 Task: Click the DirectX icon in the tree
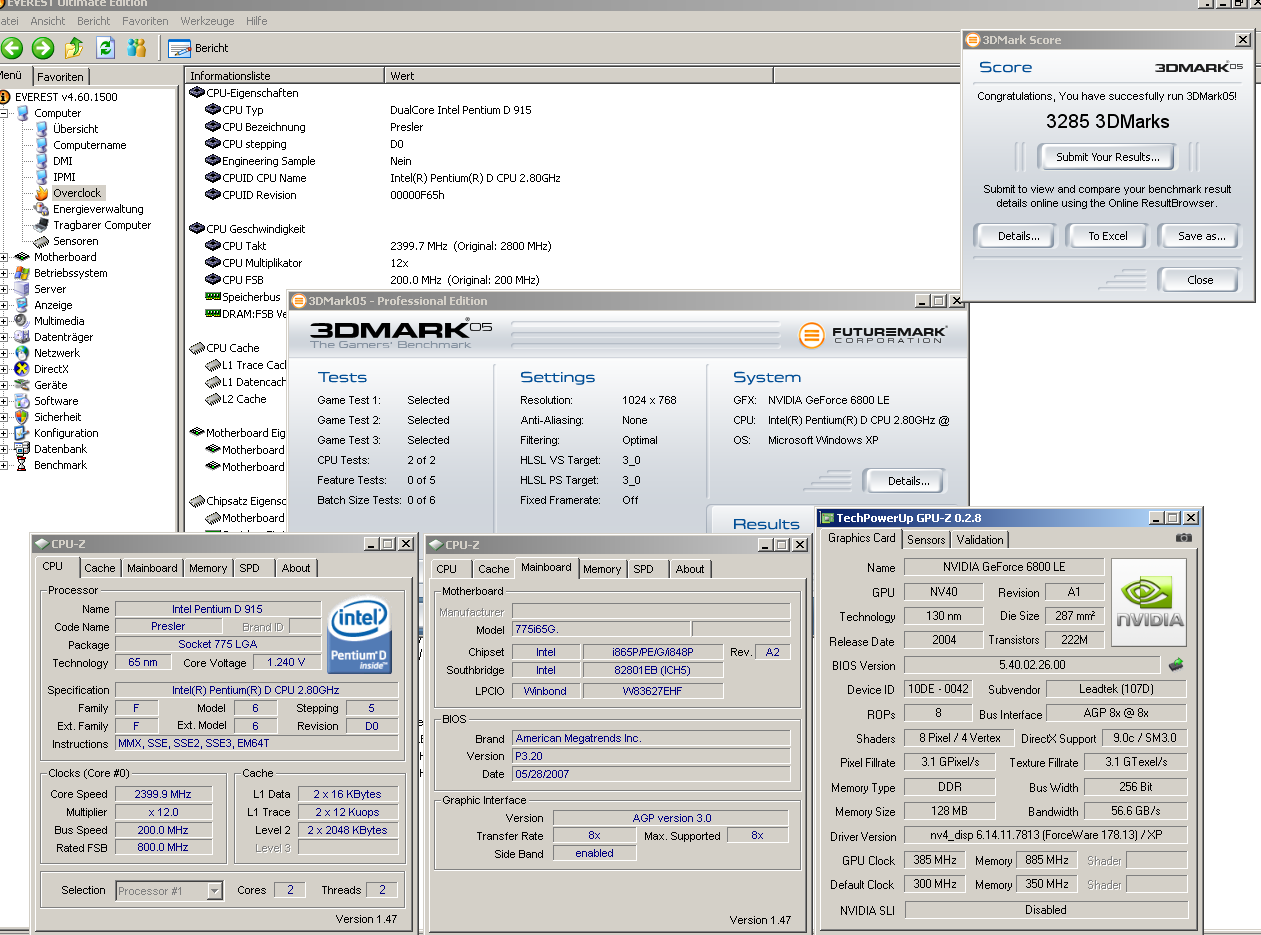point(23,369)
